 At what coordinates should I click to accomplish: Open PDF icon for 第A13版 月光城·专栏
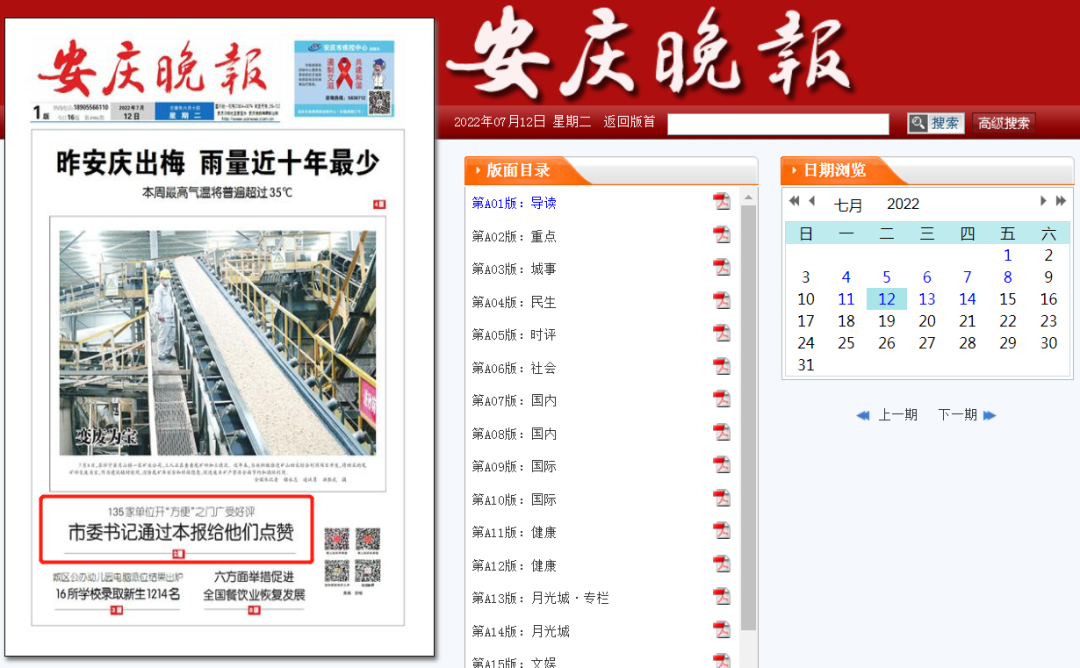[721, 597]
